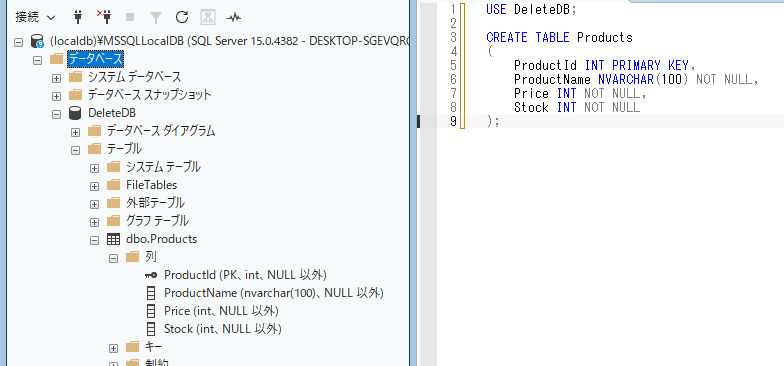The width and height of the screenshot is (784, 366).
Task: Open the 接続 connect dropdown
Action: click(35, 18)
